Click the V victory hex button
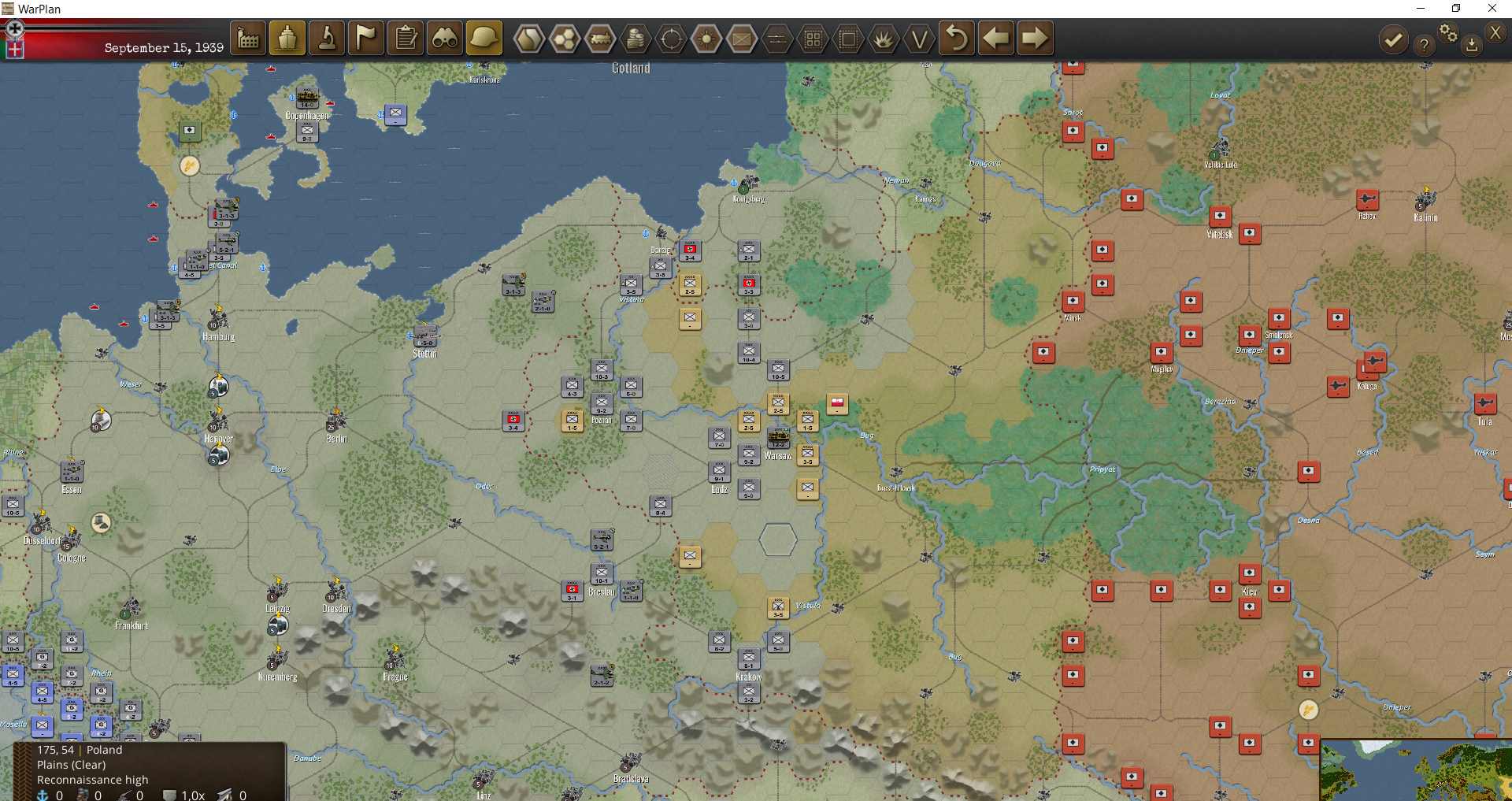This screenshot has width=1512, height=801. tap(919, 39)
